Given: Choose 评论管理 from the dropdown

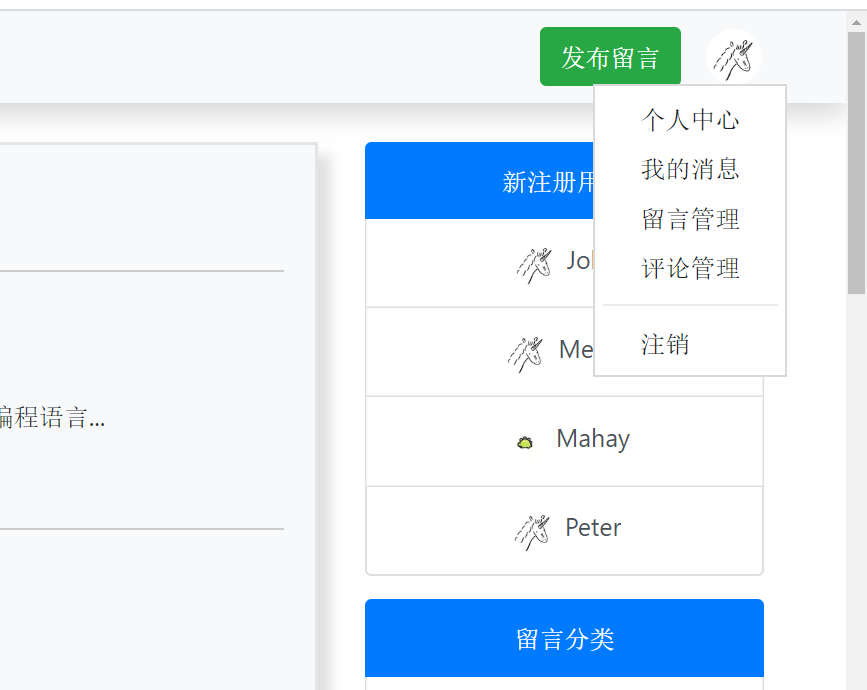Looking at the screenshot, I should coord(690,268).
